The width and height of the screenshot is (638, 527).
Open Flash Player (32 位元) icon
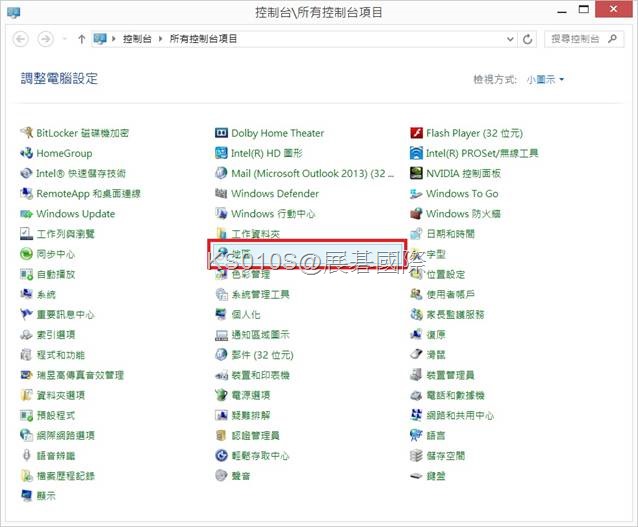(x=417, y=133)
